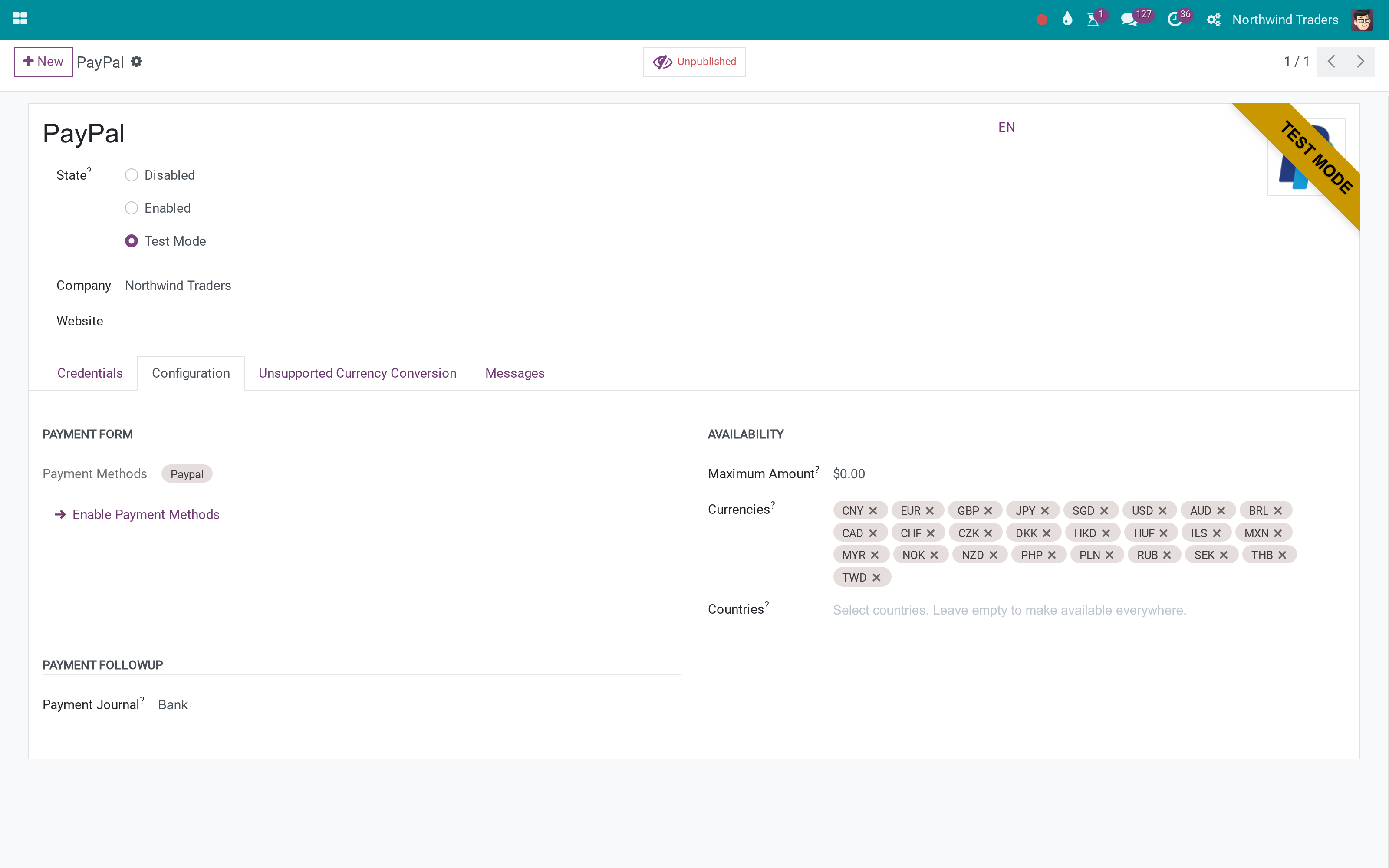This screenshot has height=868, width=1389.
Task: Click the PayPal provider logo image
Action: pyautogui.click(x=1306, y=157)
